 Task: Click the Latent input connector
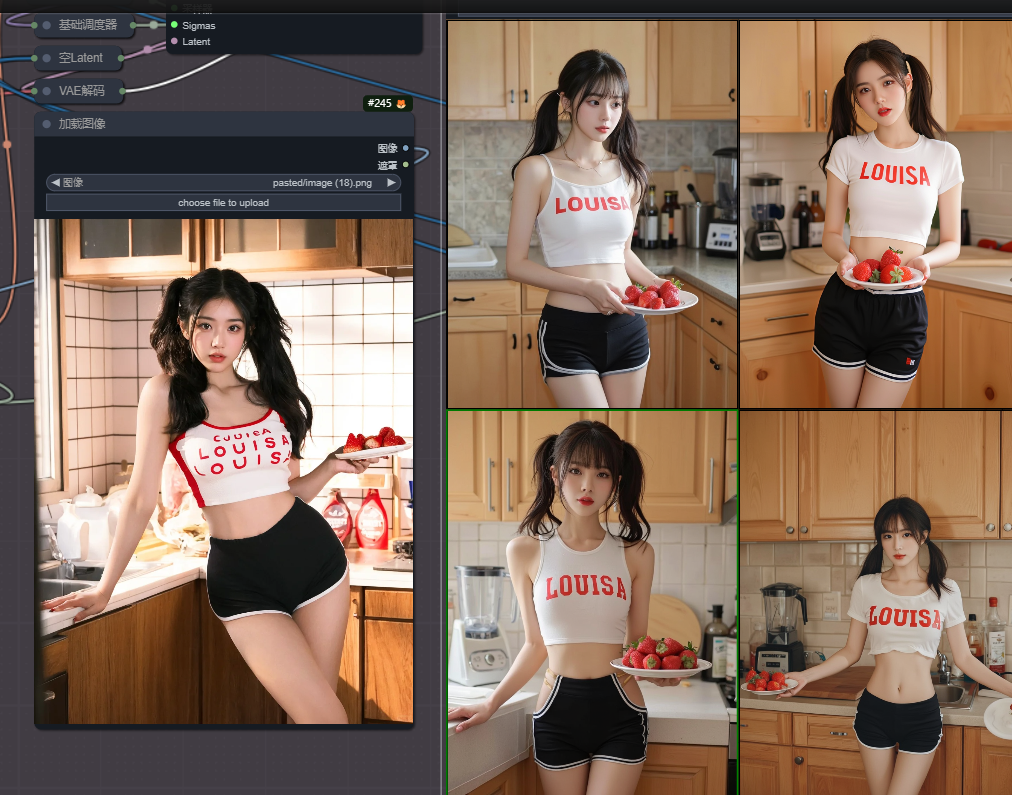point(174,41)
